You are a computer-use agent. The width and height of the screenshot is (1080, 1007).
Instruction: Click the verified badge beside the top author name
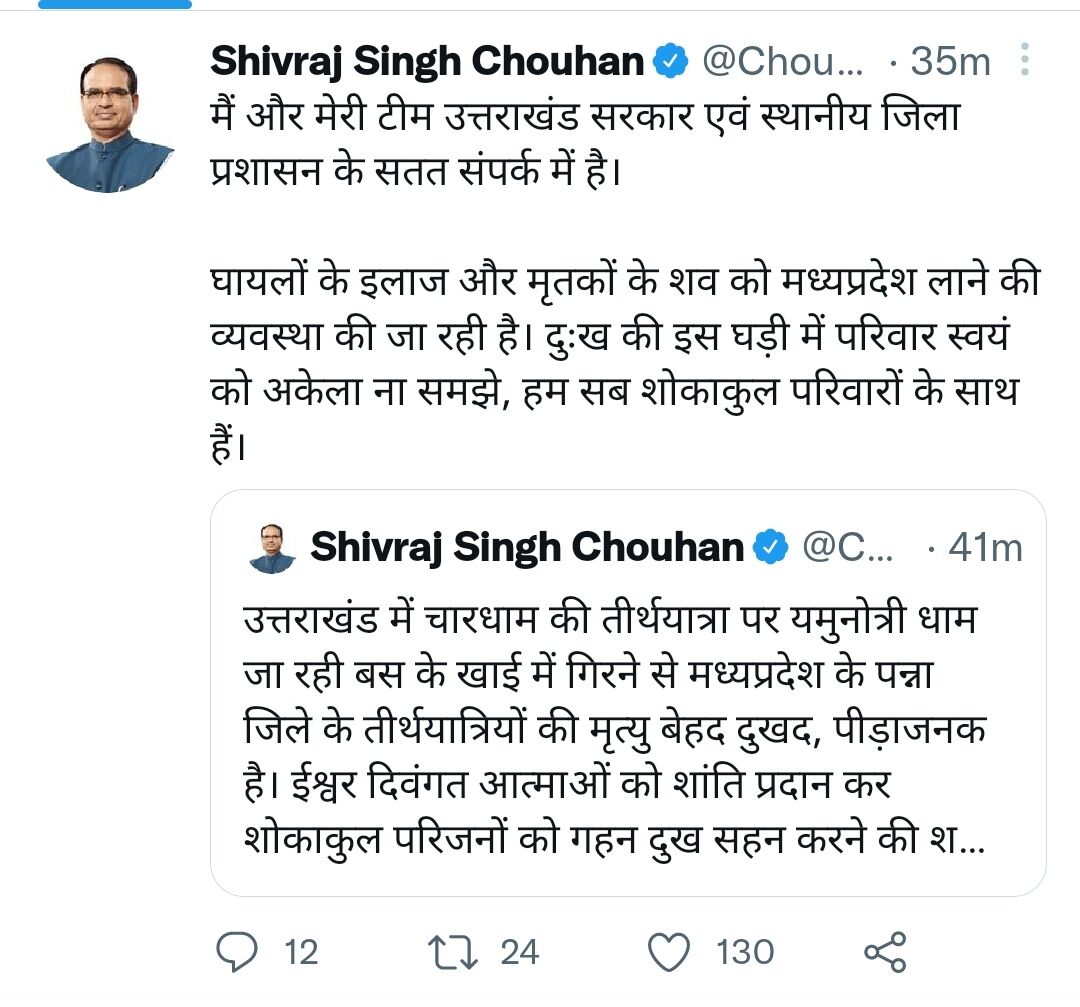(670, 62)
